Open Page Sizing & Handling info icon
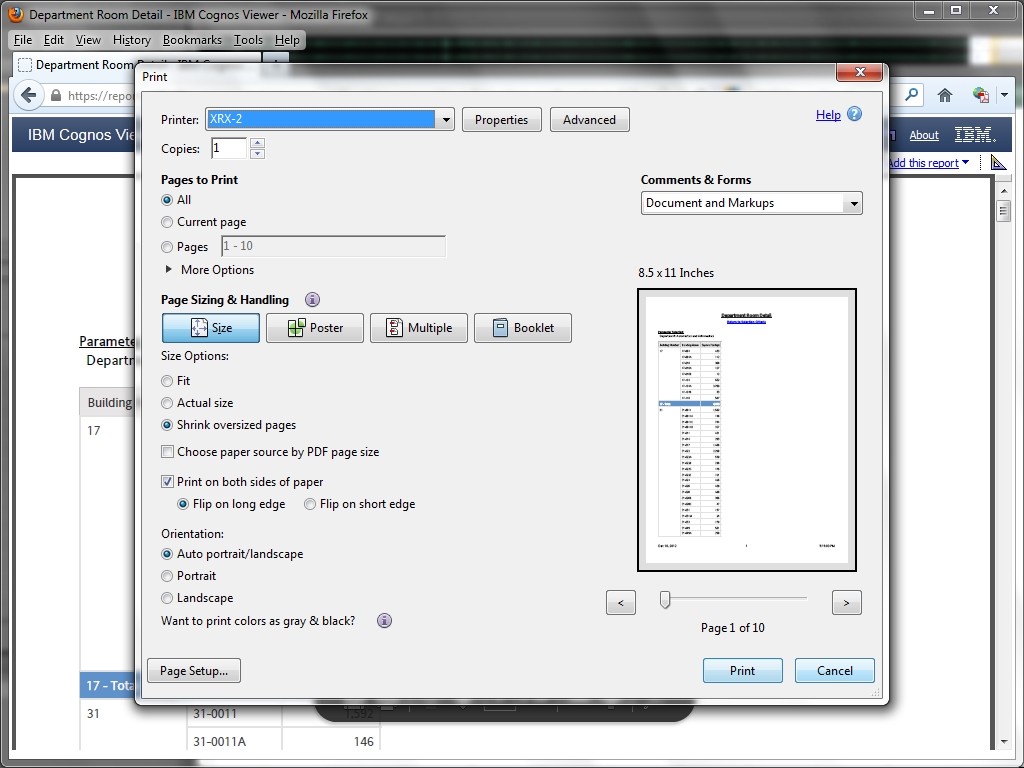This screenshot has width=1024, height=768. 312,300
